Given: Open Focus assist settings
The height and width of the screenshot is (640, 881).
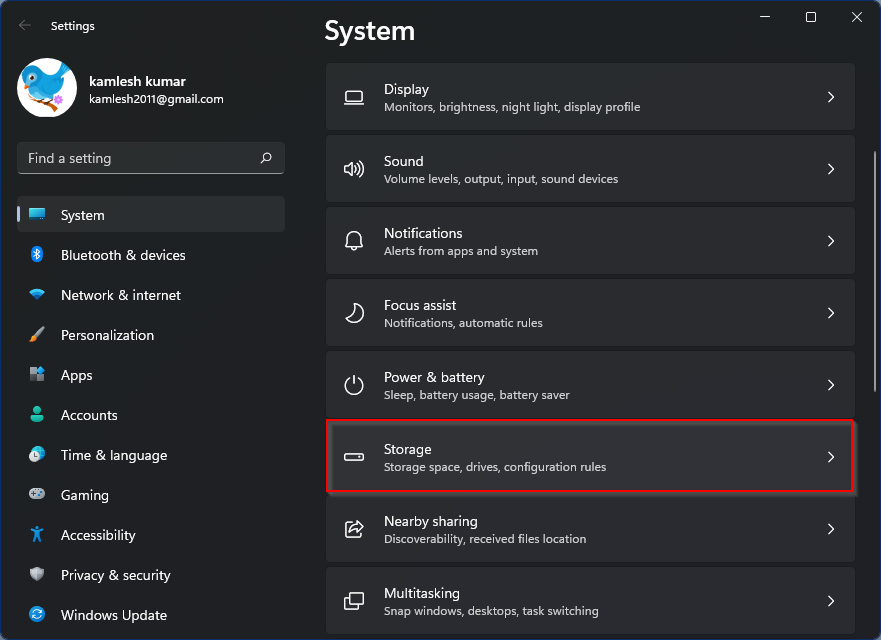Looking at the screenshot, I should click(590, 313).
